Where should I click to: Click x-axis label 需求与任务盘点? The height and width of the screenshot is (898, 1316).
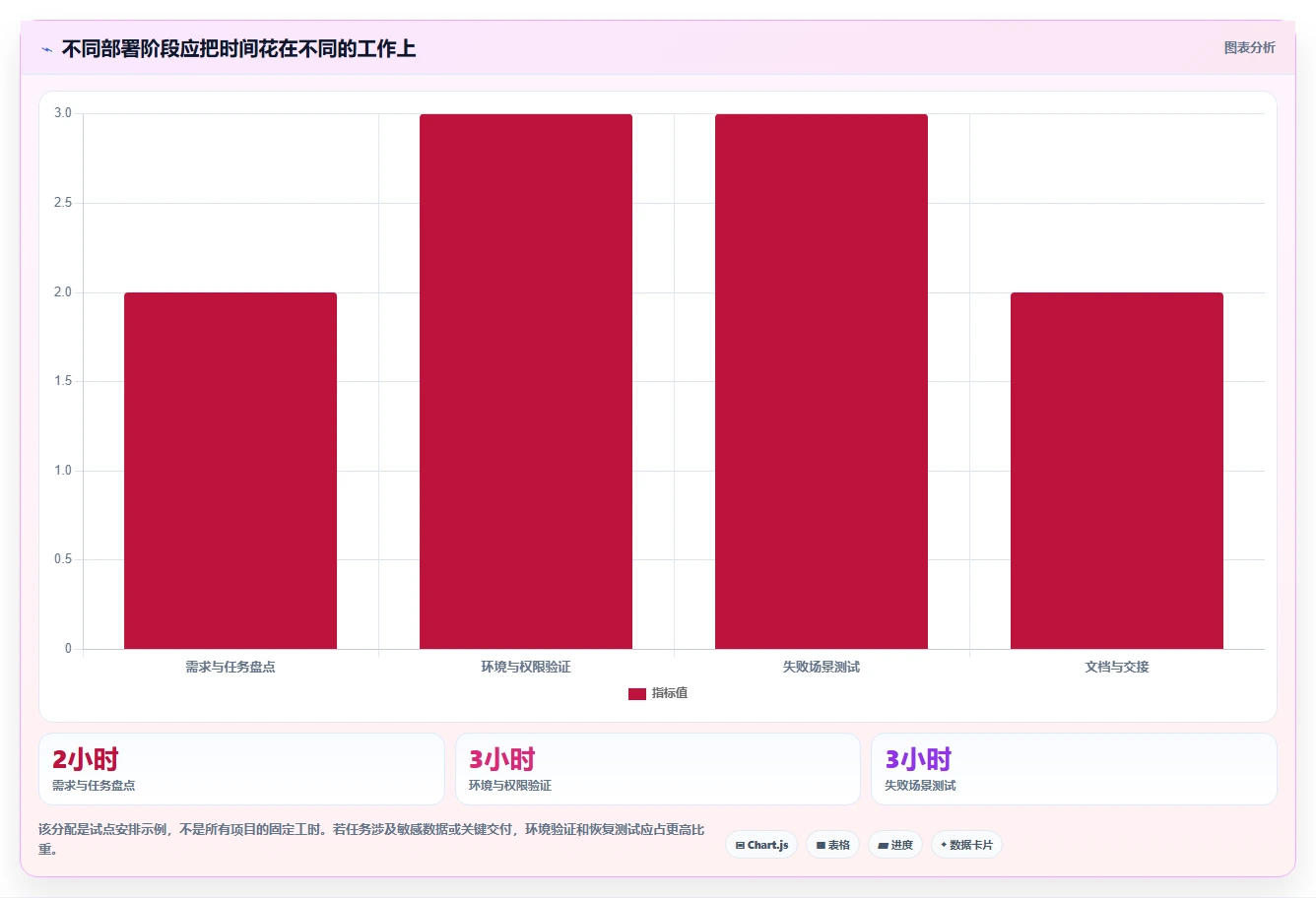click(x=230, y=667)
